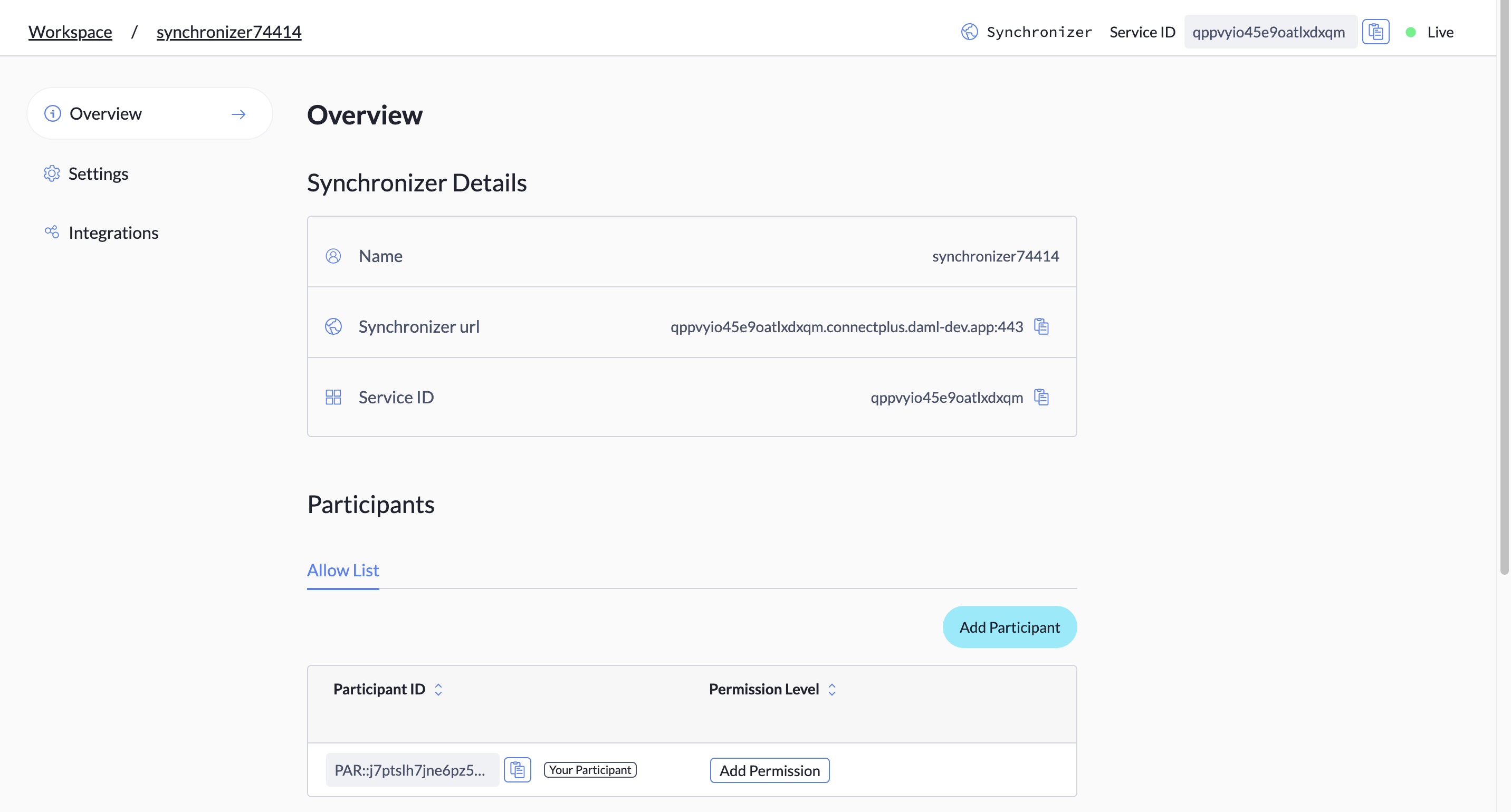
Task: Click the Overview info icon in sidebar
Action: click(x=52, y=114)
